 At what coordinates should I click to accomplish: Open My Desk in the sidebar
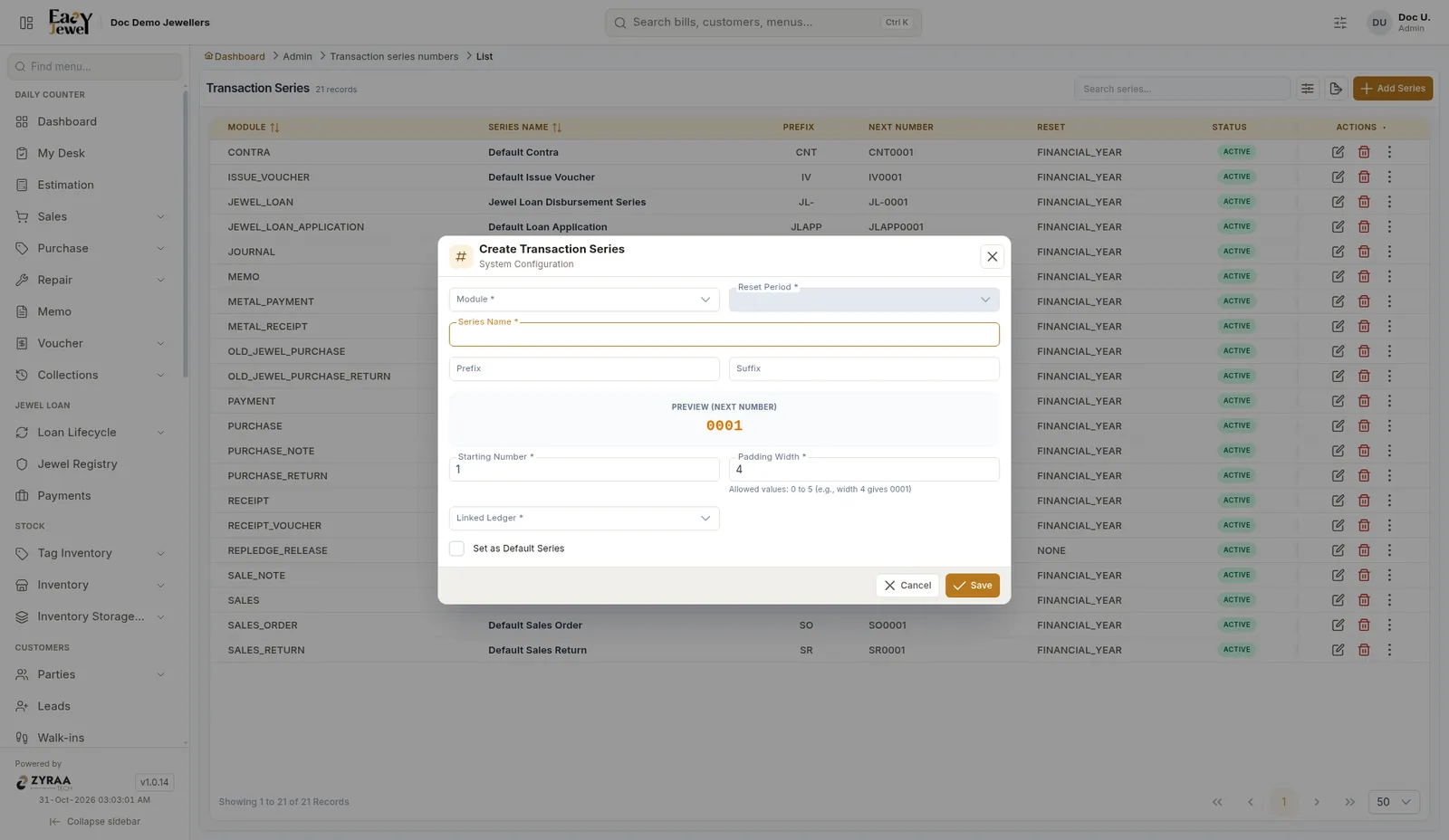91,154
